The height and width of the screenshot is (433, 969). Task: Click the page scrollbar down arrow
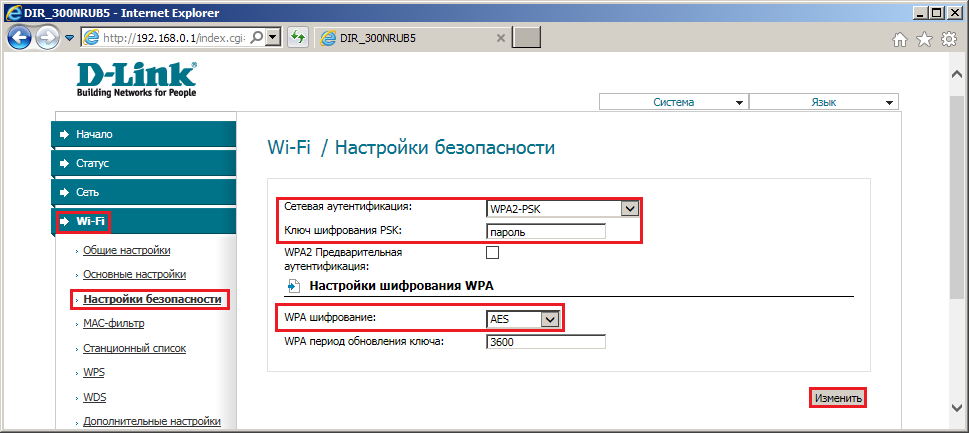[x=957, y=406]
